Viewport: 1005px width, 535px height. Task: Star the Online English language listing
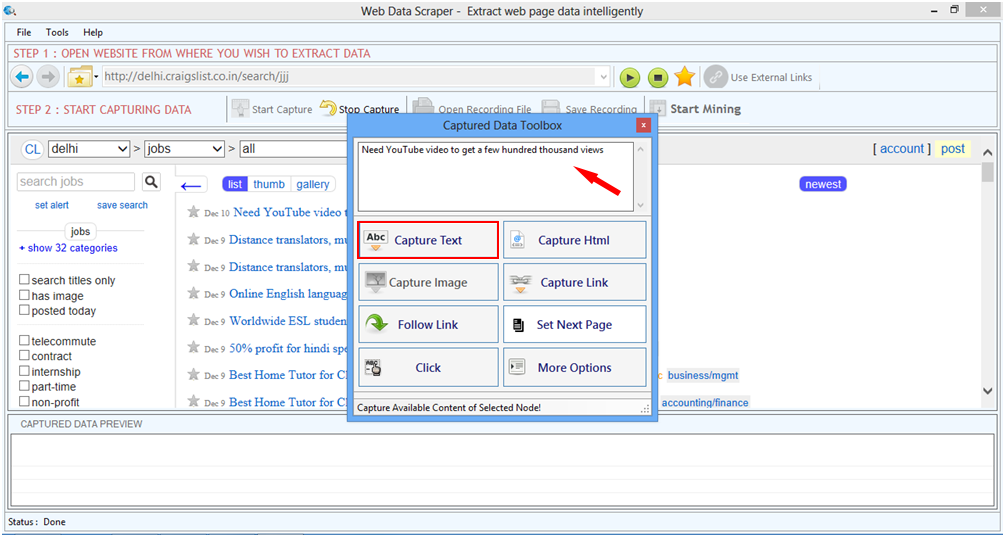coord(194,293)
